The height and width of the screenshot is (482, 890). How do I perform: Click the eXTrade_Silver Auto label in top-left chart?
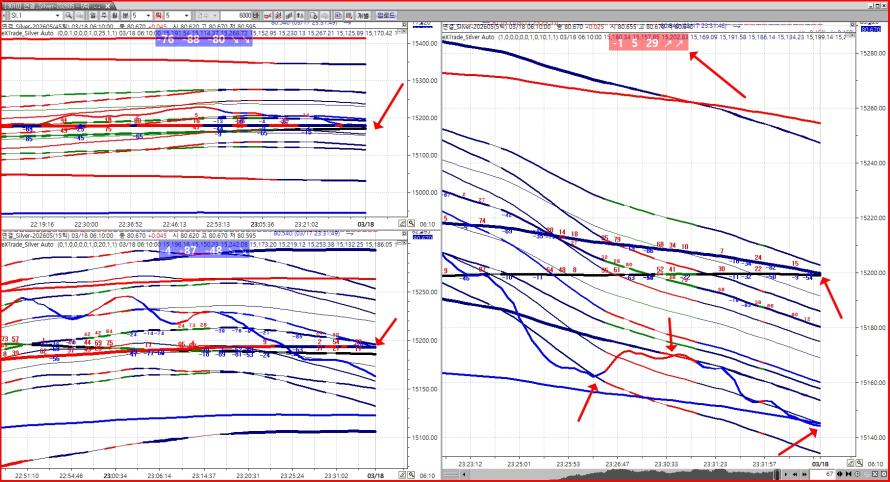point(27,33)
